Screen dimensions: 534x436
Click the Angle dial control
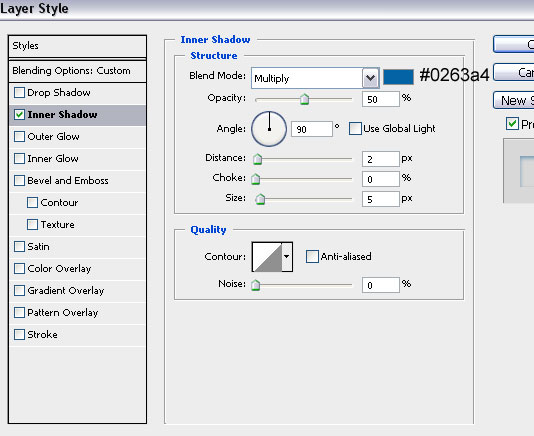click(269, 129)
